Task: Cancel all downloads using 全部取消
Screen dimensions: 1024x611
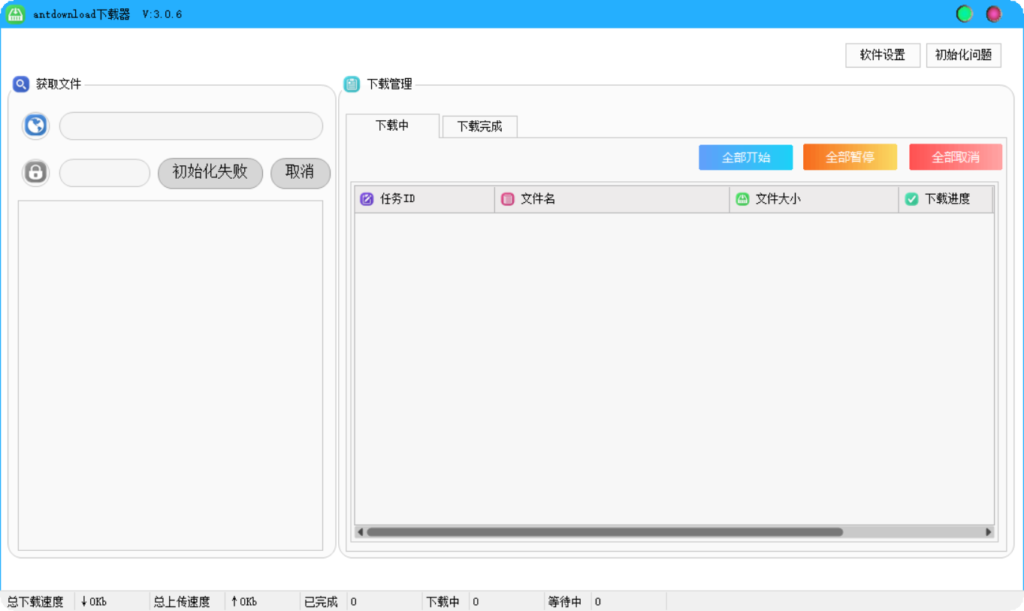Action: [954, 157]
